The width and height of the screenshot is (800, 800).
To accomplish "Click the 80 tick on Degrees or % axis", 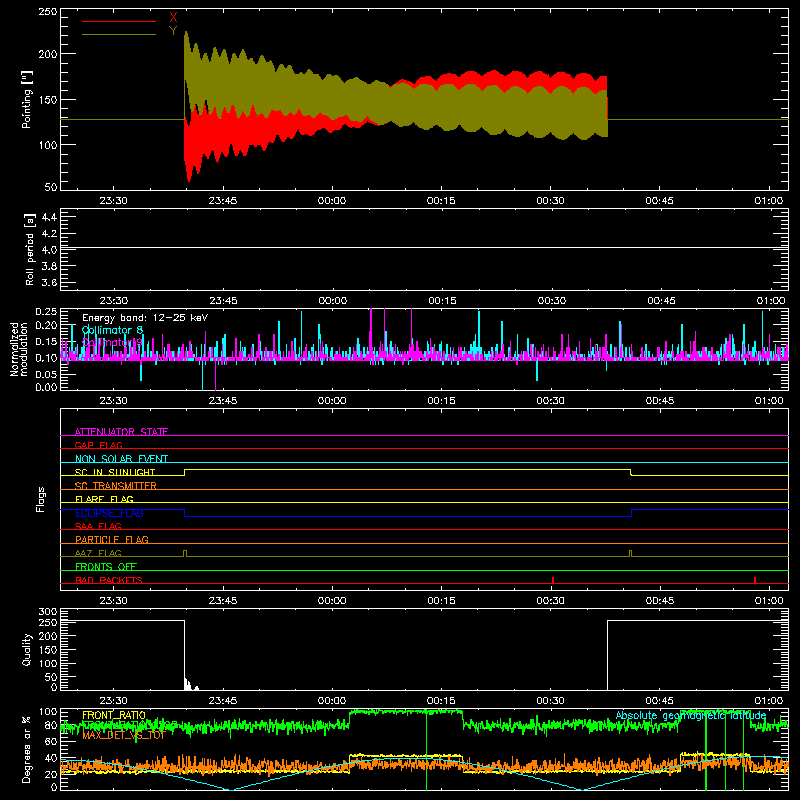I will click(x=51, y=725).
